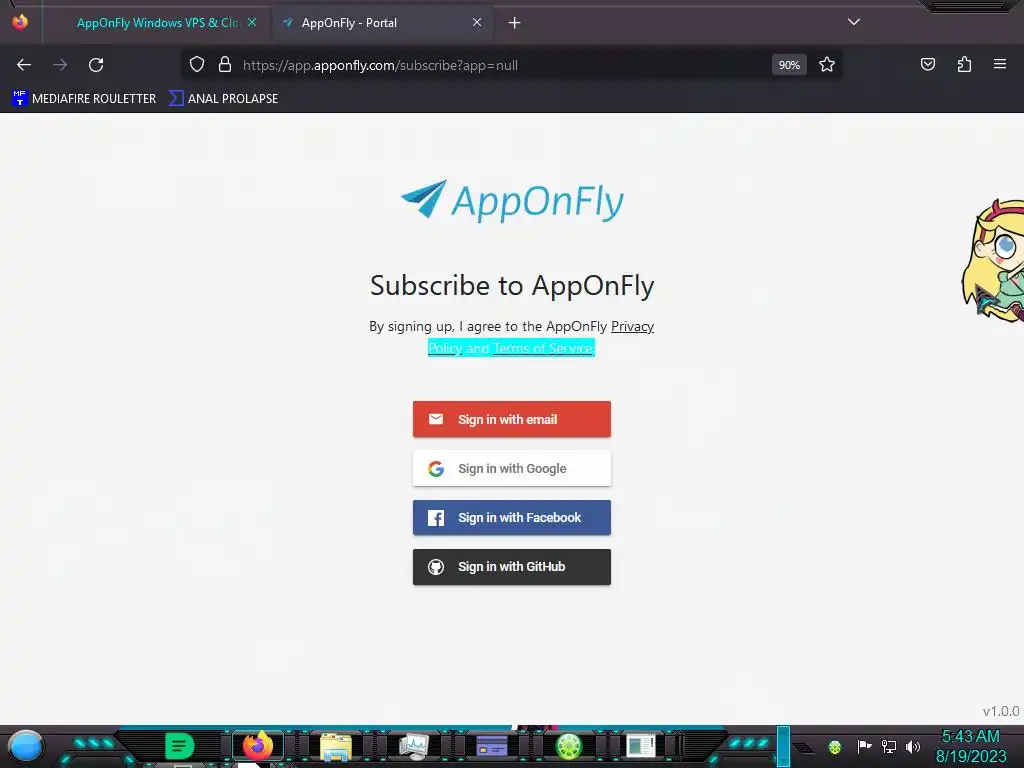Reload the page with the refresh icon
This screenshot has width=1024, height=768.
tap(96, 65)
